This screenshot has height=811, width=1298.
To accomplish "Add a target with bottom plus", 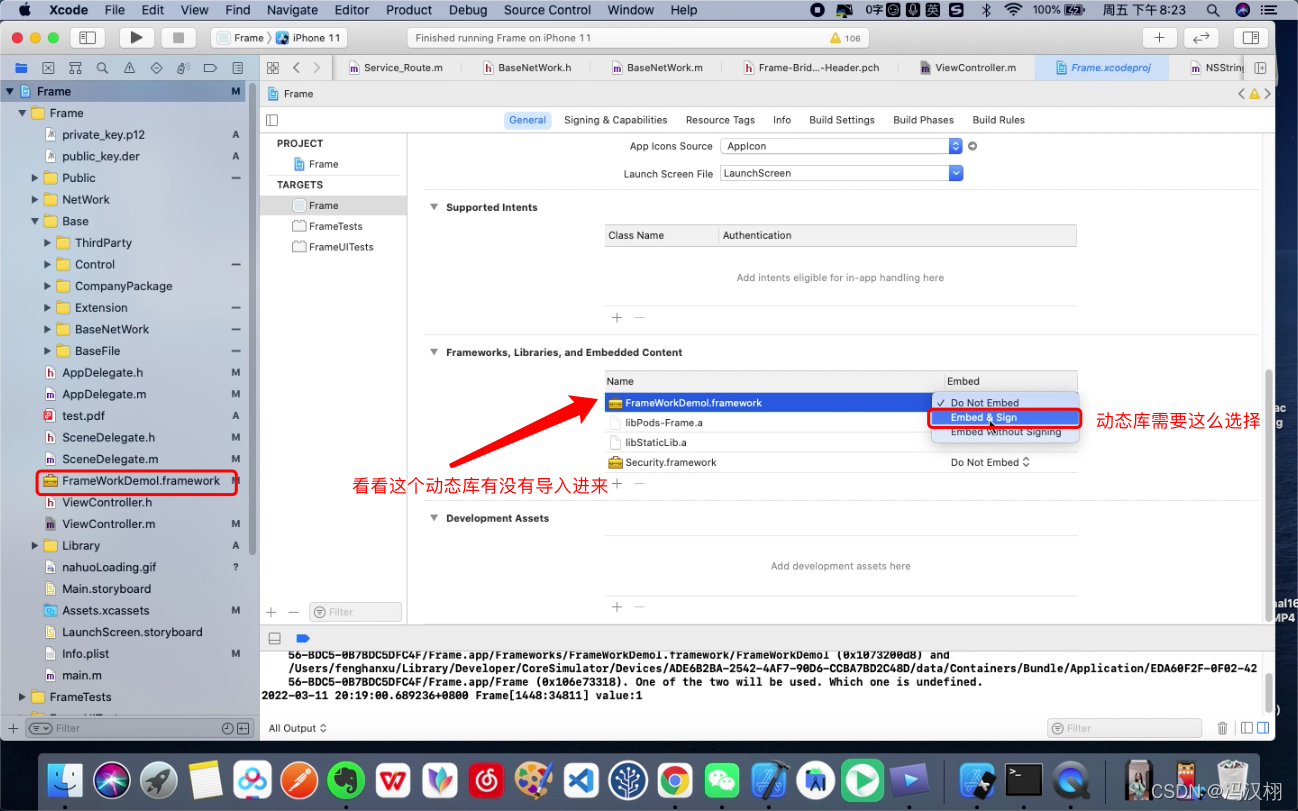I will point(271,612).
